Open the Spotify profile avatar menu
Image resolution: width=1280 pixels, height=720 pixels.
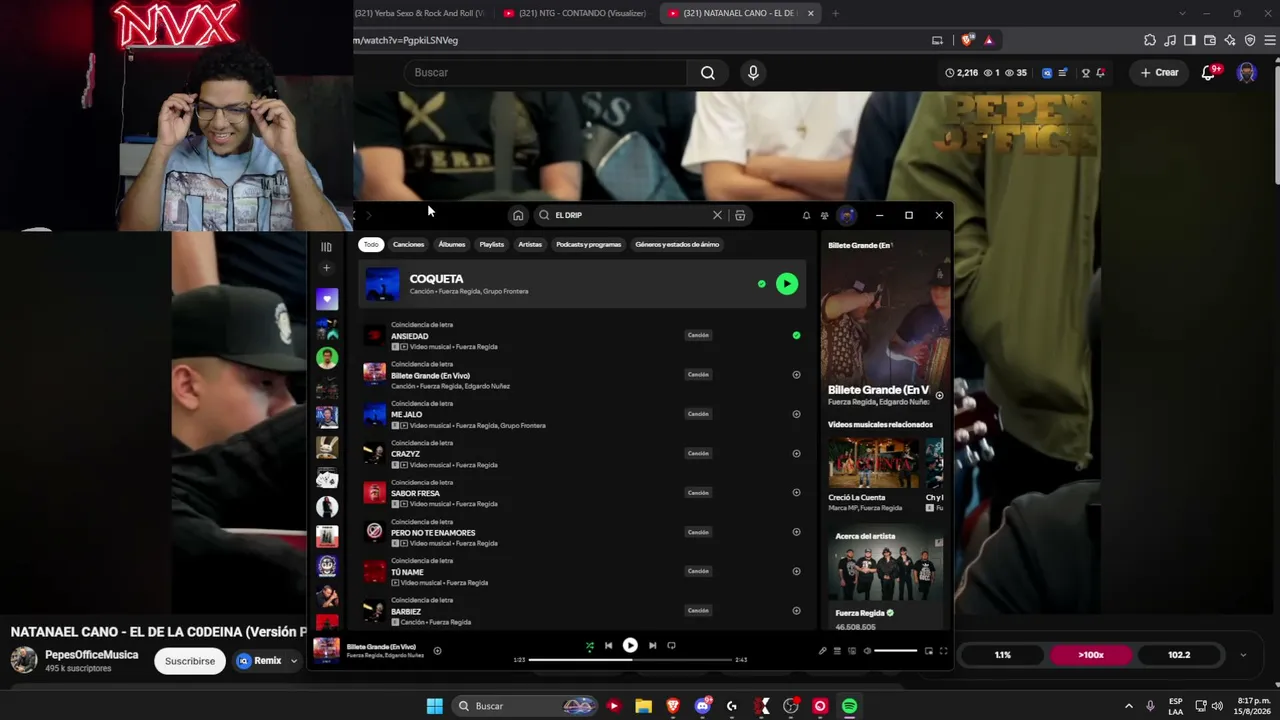click(x=847, y=215)
